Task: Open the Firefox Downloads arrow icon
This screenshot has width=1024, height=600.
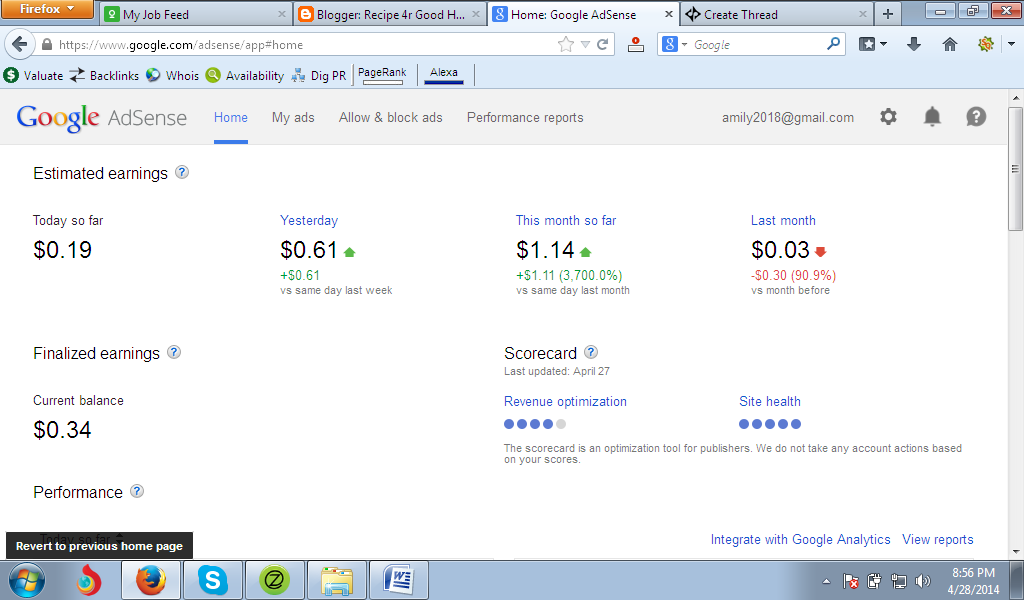Action: click(913, 44)
